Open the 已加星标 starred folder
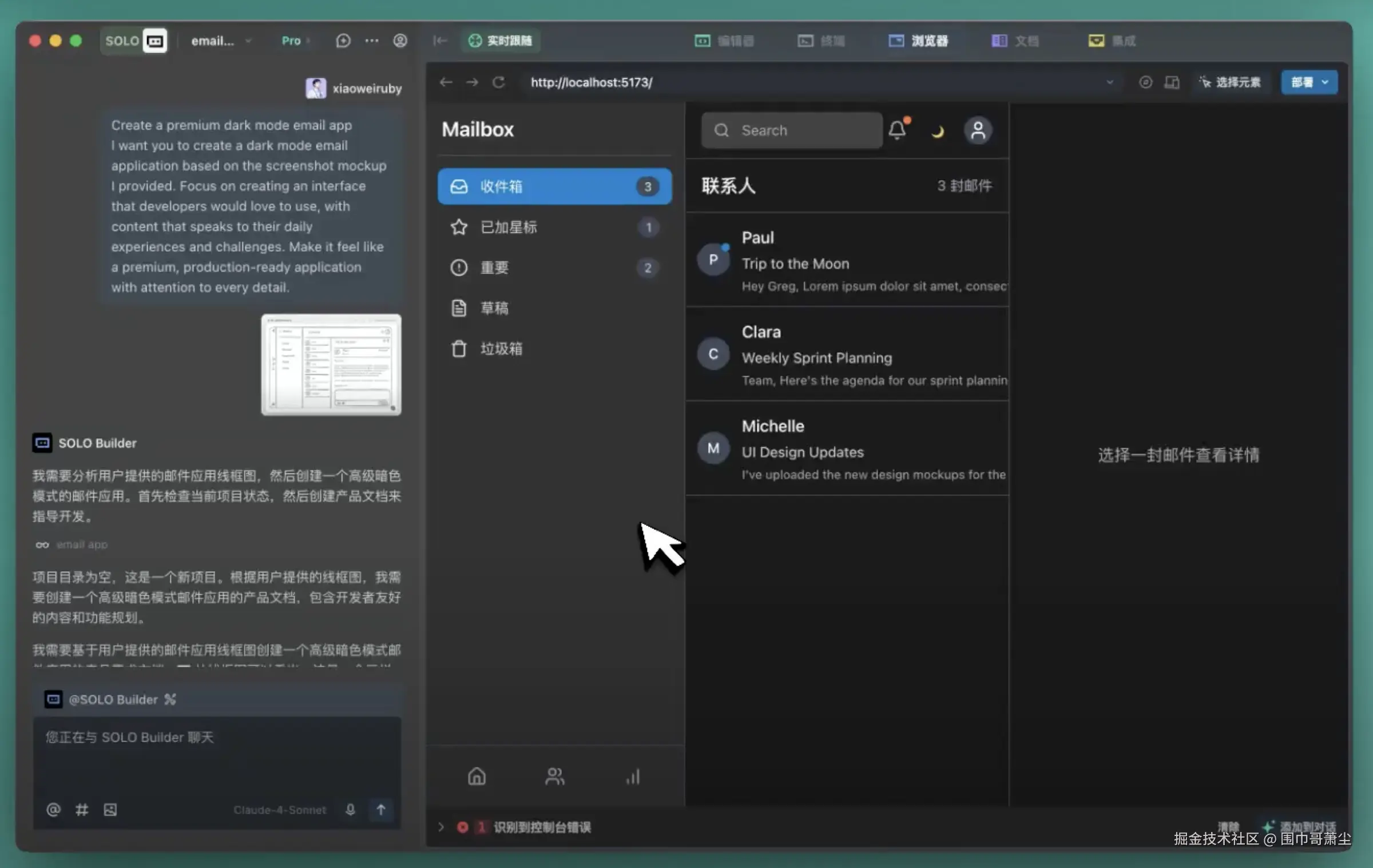 coord(554,227)
